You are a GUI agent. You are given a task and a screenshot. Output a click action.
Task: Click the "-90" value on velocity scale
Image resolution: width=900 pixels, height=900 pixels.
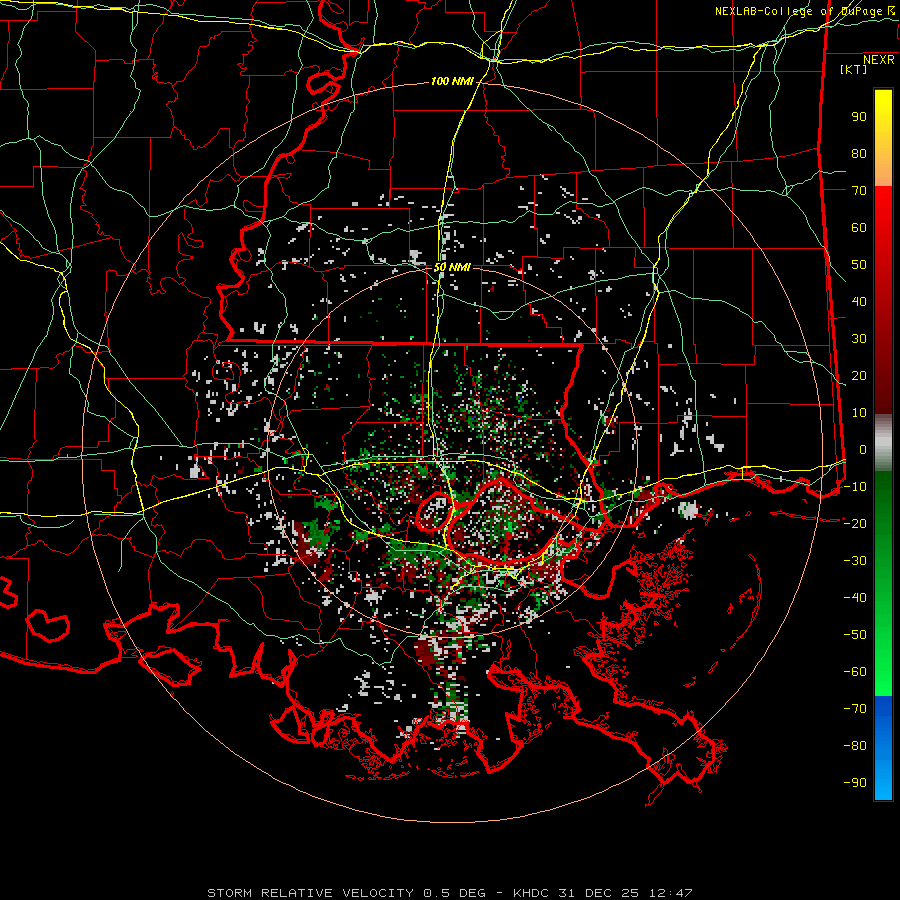(855, 783)
